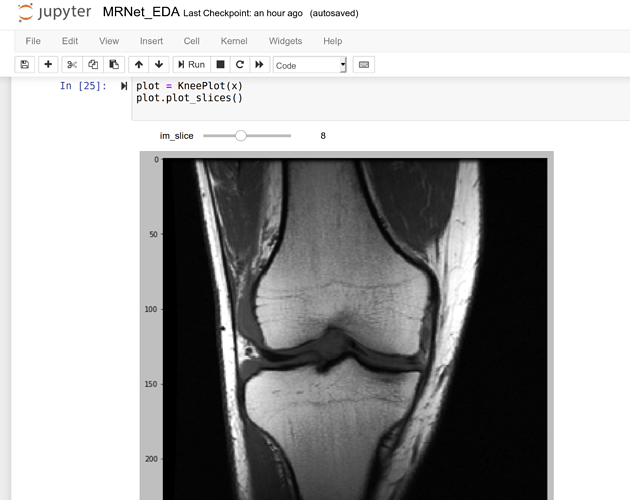Interrupt the kernel with stop icon

click(x=221, y=64)
